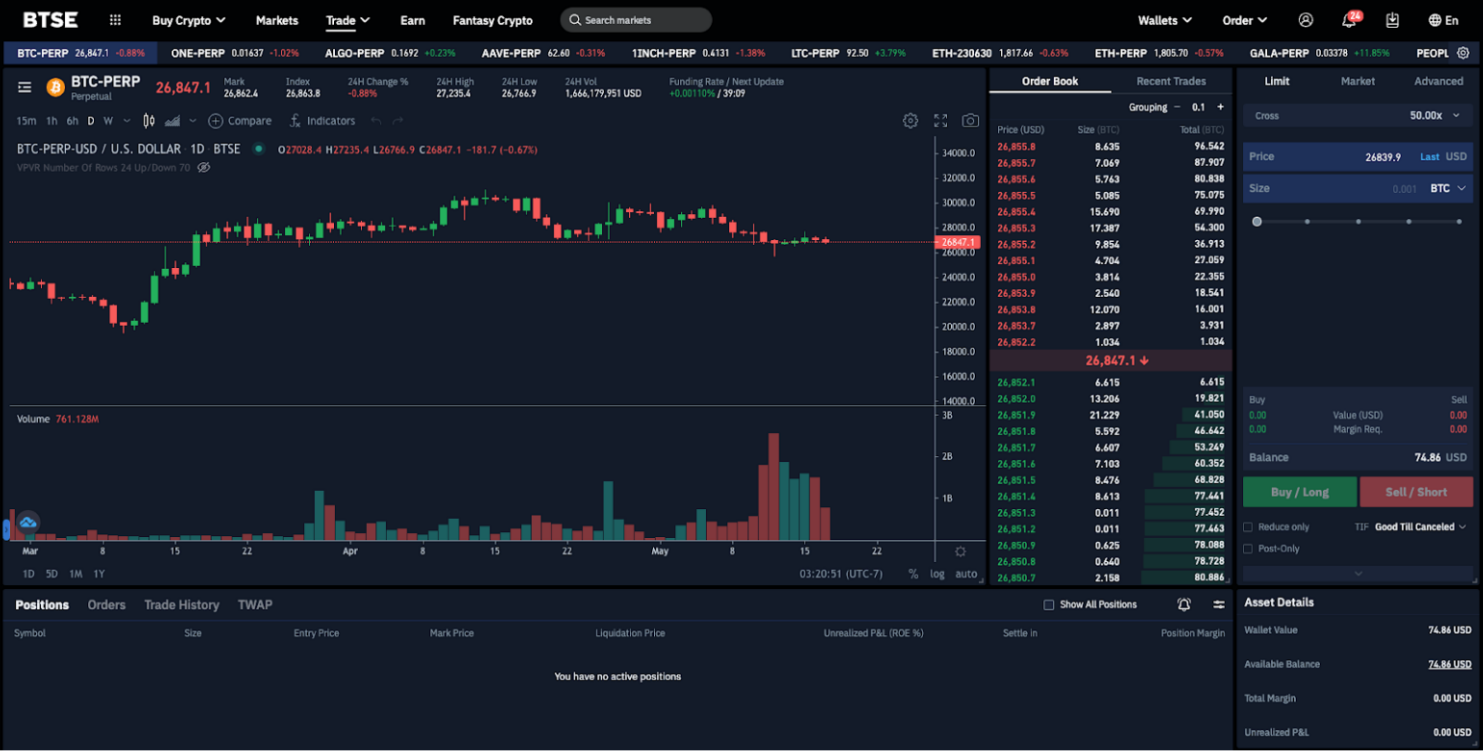Open Fantasy Crypto link
The width and height of the screenshot is (1483, 751).
coord(493,20)
